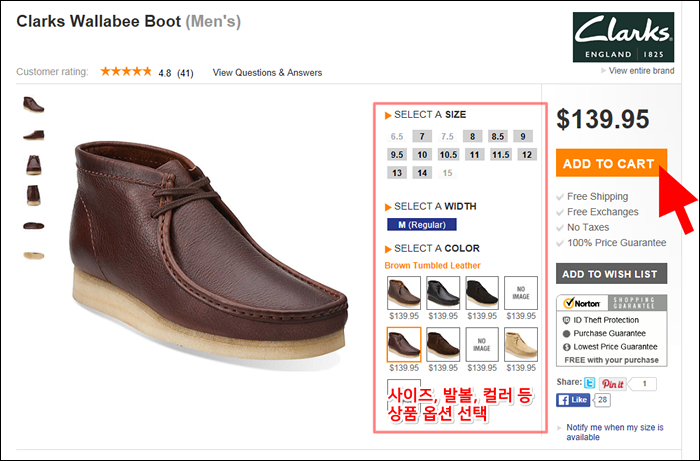Image resolution: width=700 pixels, height=461 pixels.
Task: Open View Questions & Answers link
Action: coord(267,72)
